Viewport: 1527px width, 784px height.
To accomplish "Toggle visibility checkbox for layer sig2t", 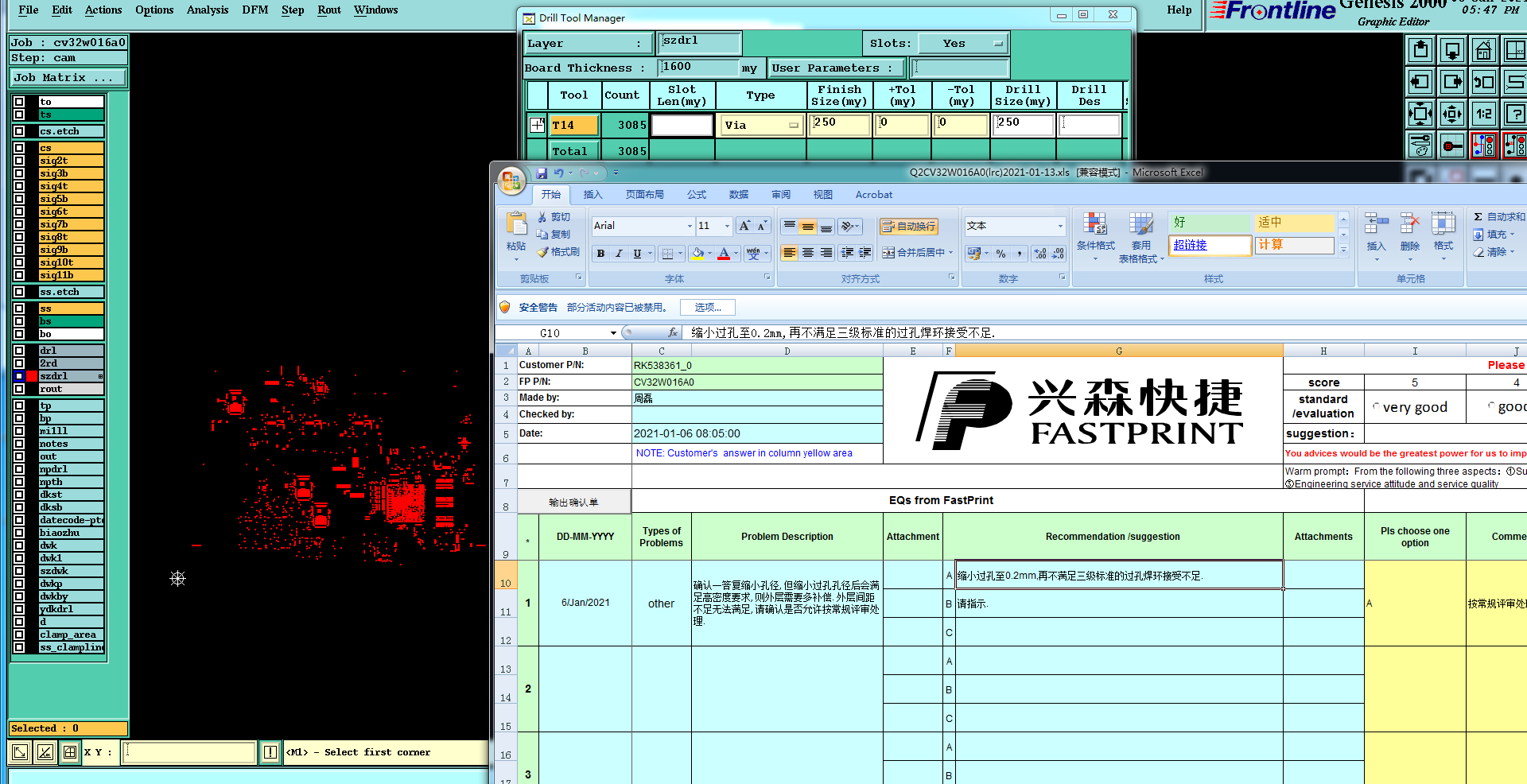I will click(x=19, y=161).
